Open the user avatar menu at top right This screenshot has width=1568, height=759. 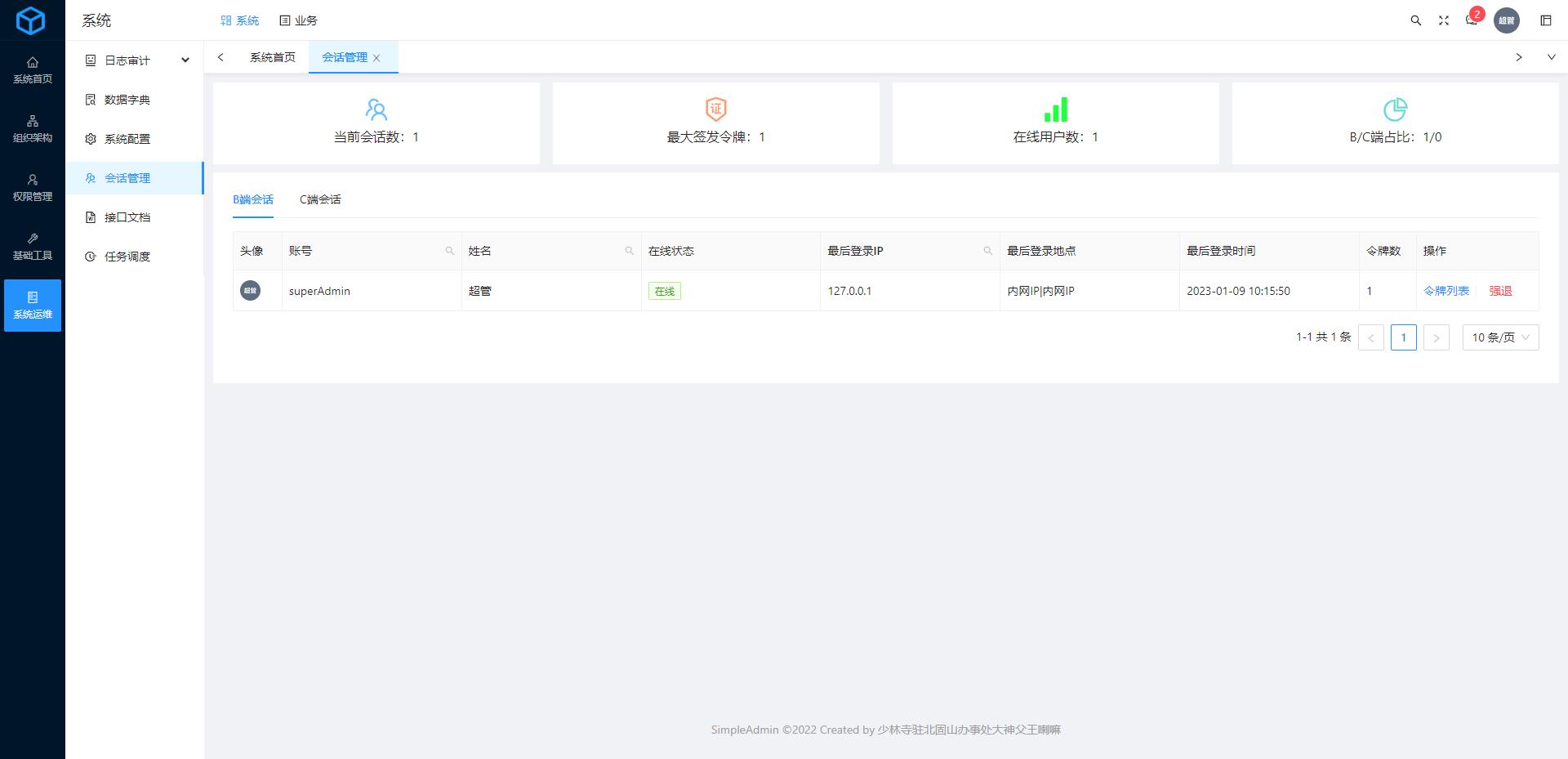1508,20
